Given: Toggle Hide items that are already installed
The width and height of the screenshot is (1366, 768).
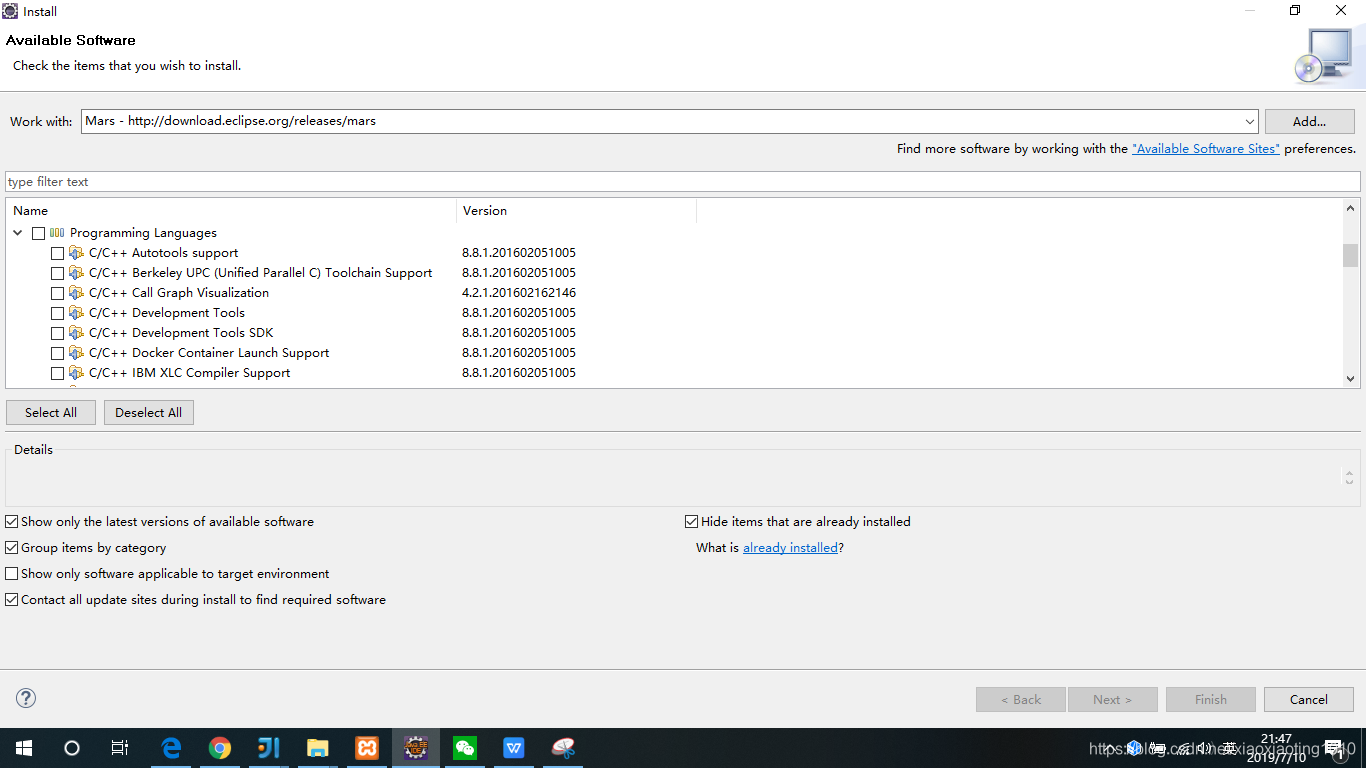Looking at the screenshot, I should 691,522.
